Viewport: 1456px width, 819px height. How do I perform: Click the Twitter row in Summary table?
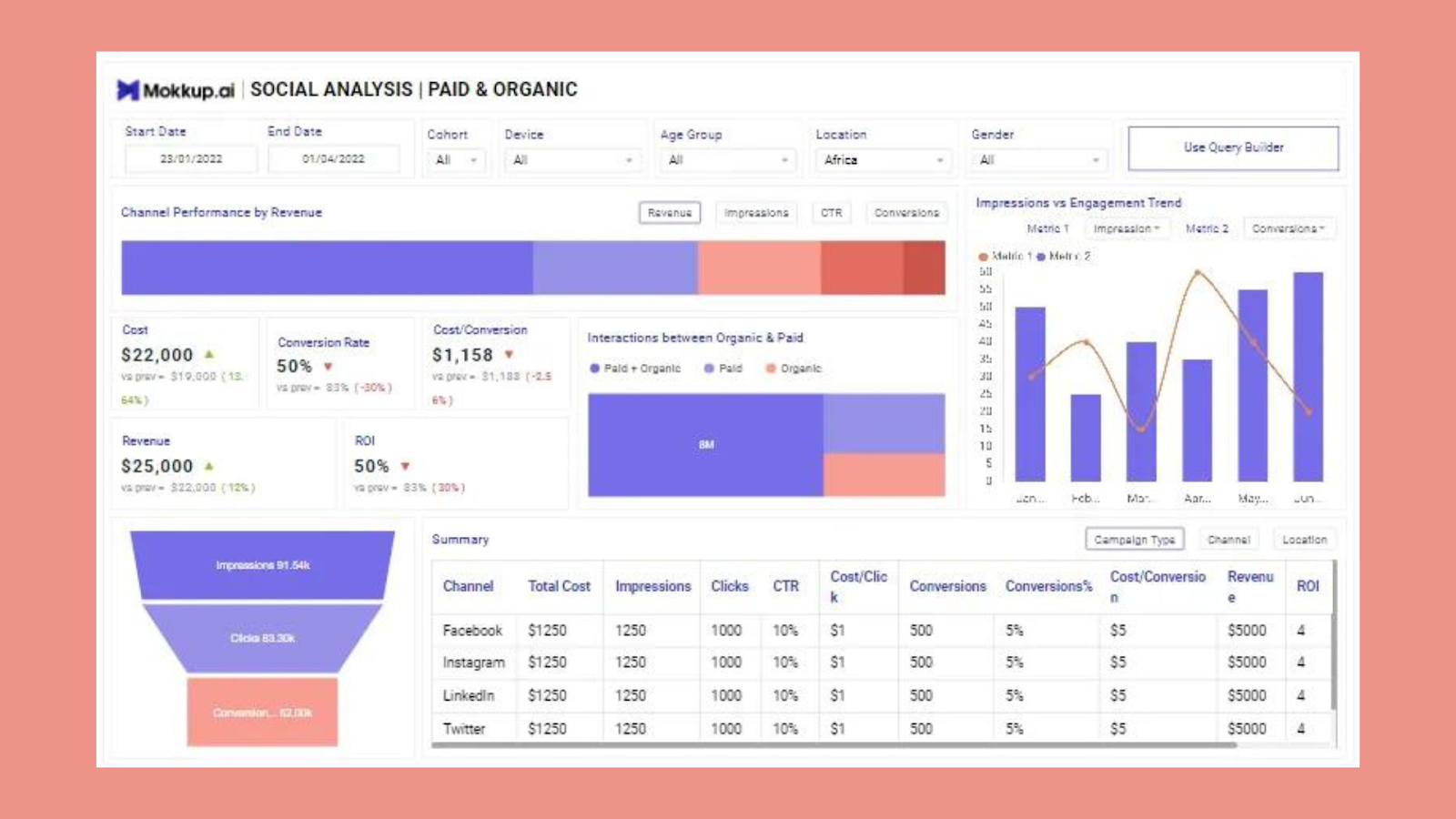[881, 728]
